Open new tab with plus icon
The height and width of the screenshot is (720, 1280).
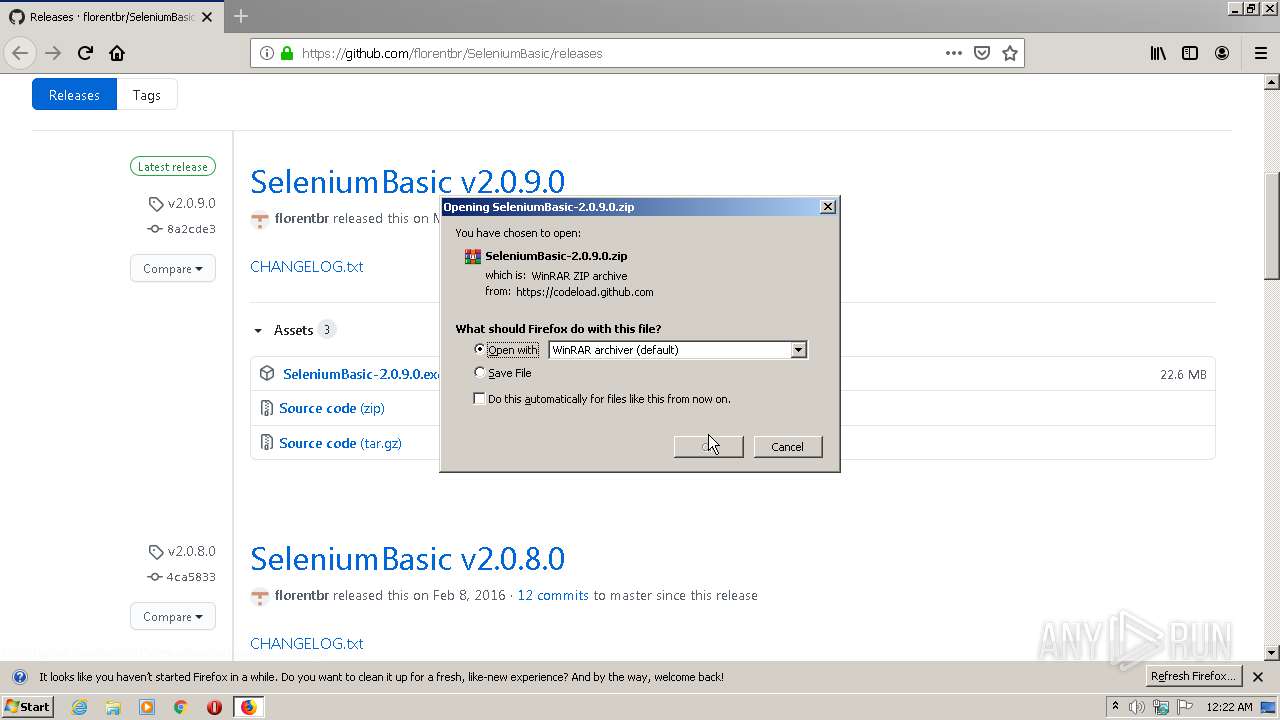241,16
